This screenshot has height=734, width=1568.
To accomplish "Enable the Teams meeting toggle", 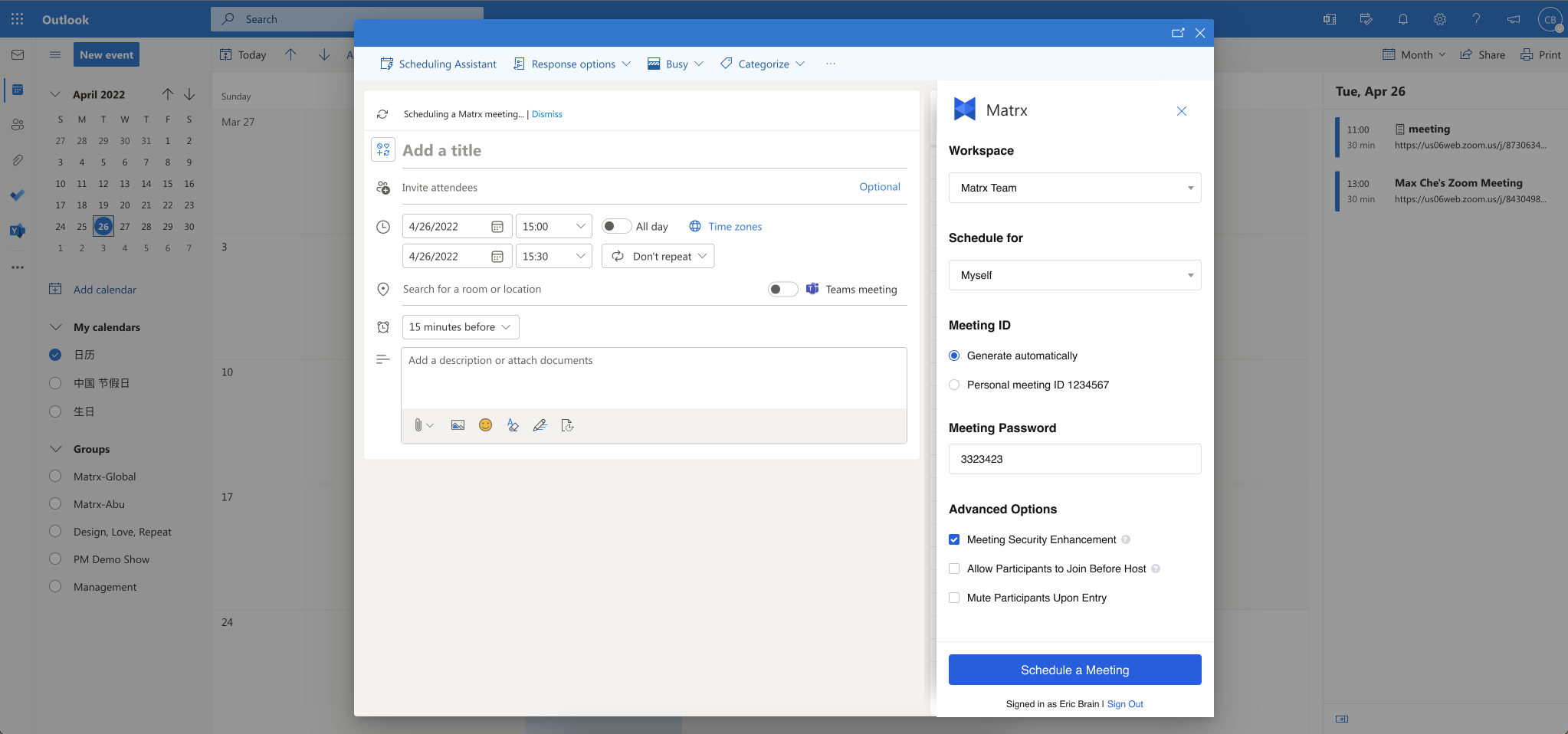I will [x=782, y=289].
